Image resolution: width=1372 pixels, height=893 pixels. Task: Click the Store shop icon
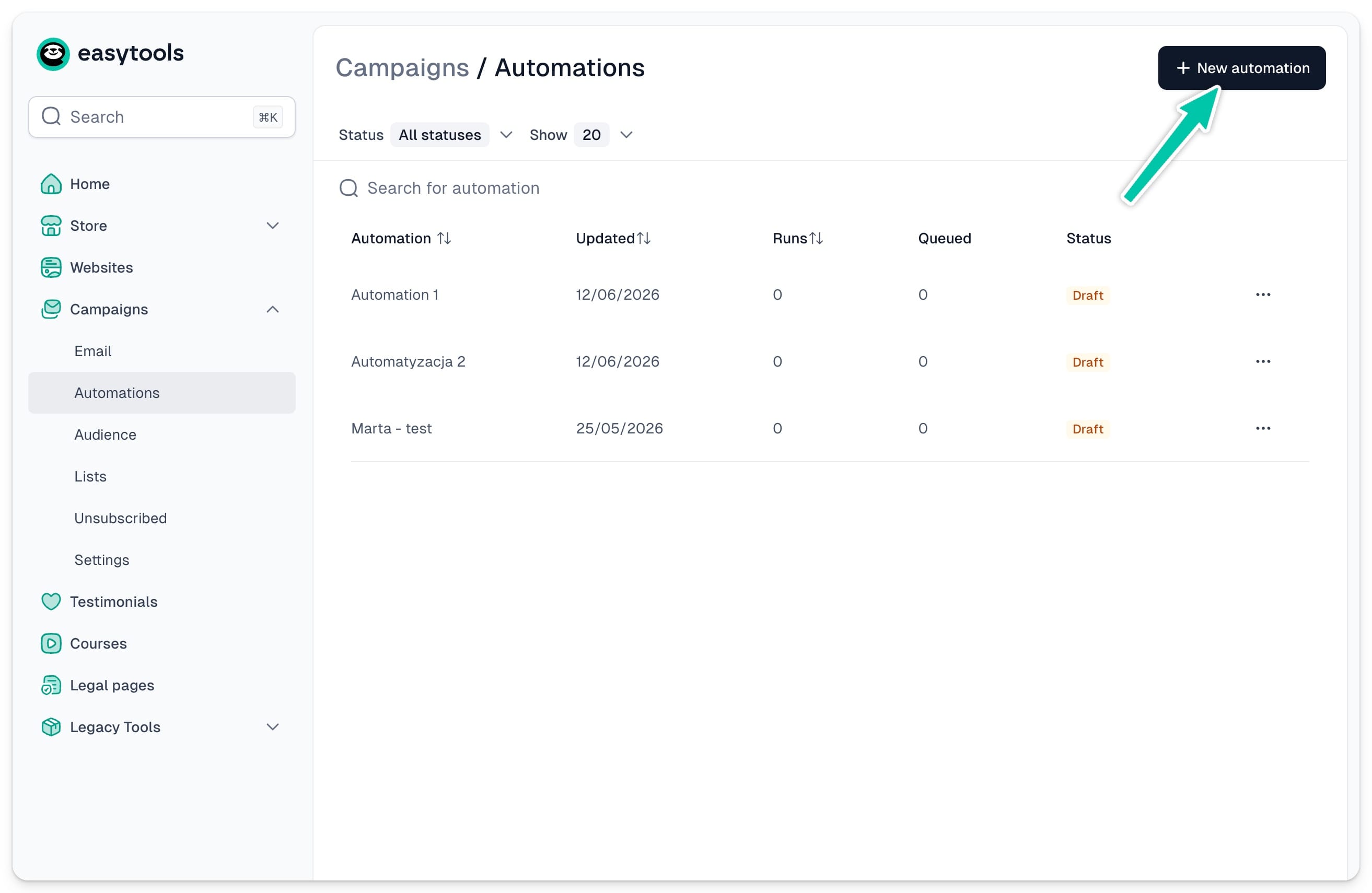pos(51,226)
